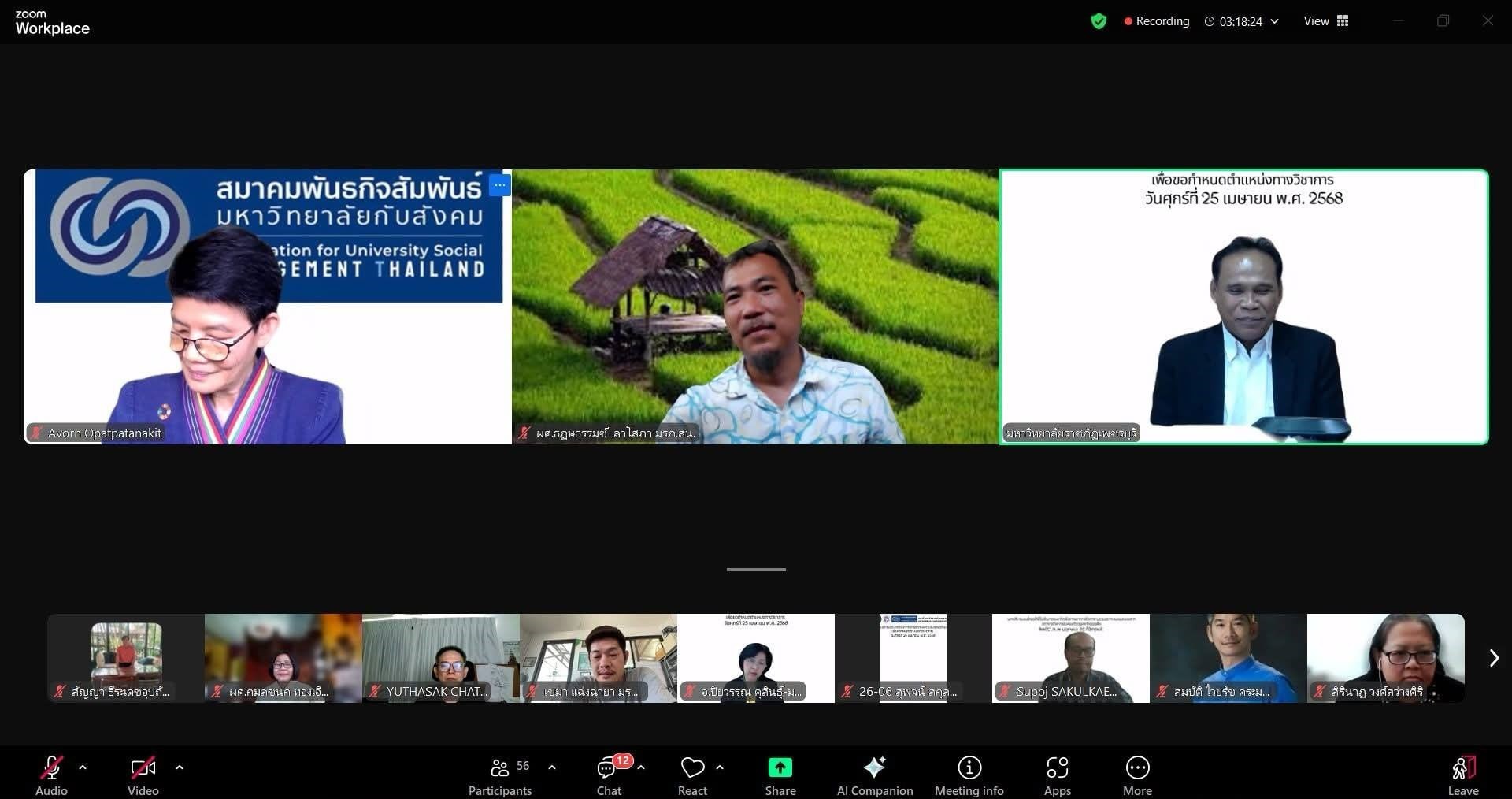This screenshot has width=1512, height=799.
Task: Open the Participants panel
Action: tap(500, 775)
